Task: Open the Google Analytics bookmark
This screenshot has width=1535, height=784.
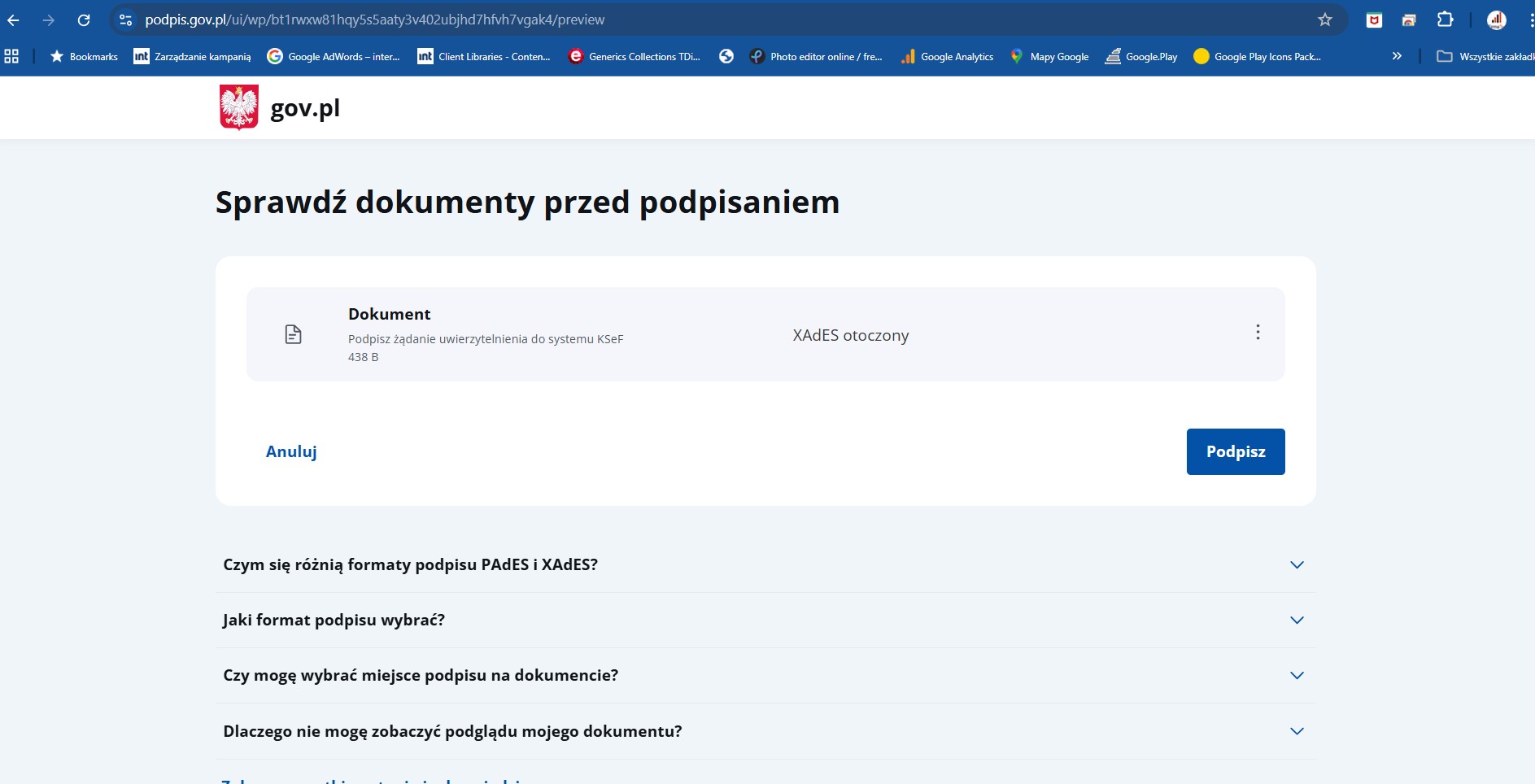Action: (x=948, y=57)
